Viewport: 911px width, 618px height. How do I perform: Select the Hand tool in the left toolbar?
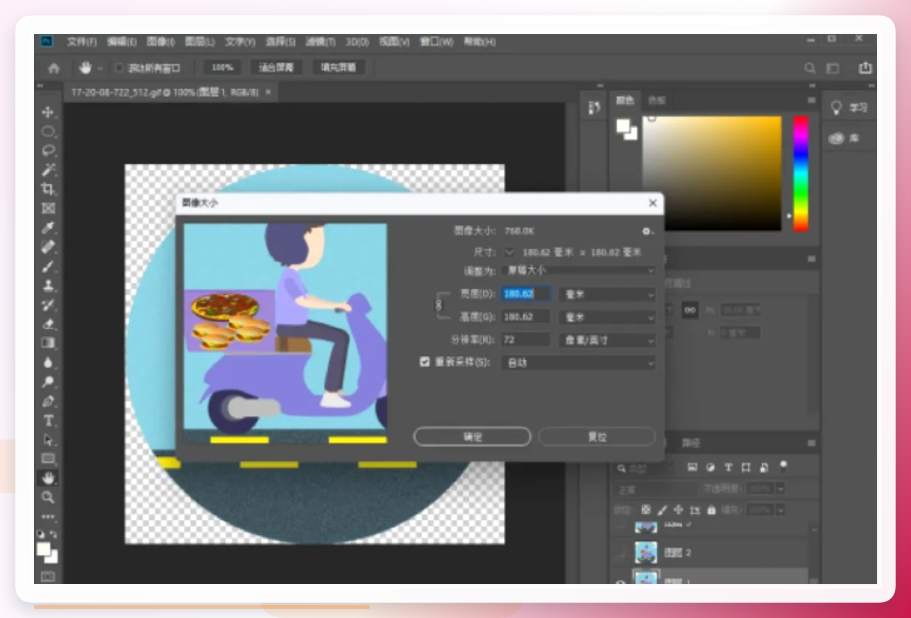click(x=48, y=477)
